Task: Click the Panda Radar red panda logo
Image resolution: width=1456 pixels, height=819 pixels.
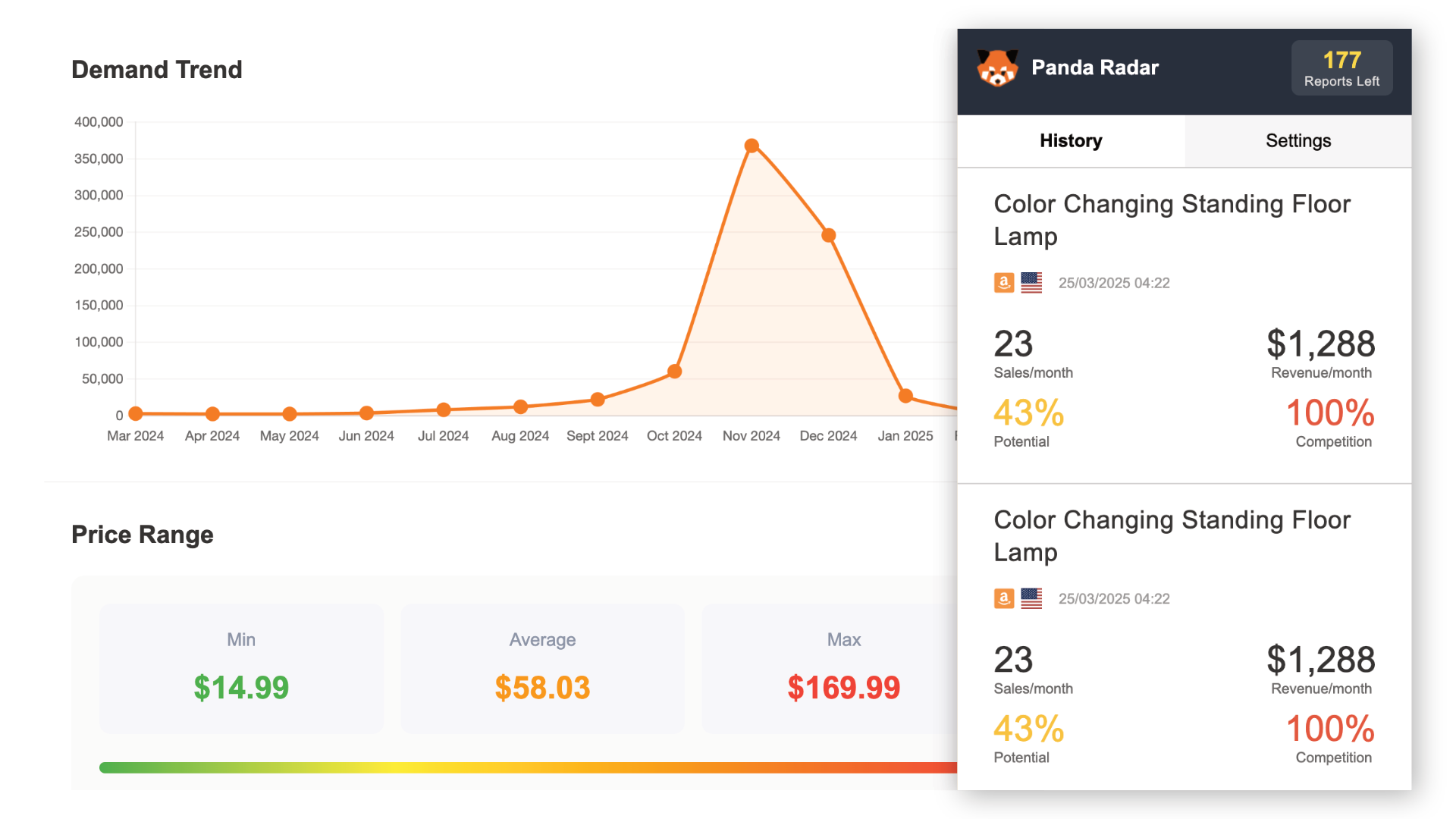Action: coord(997,68)
